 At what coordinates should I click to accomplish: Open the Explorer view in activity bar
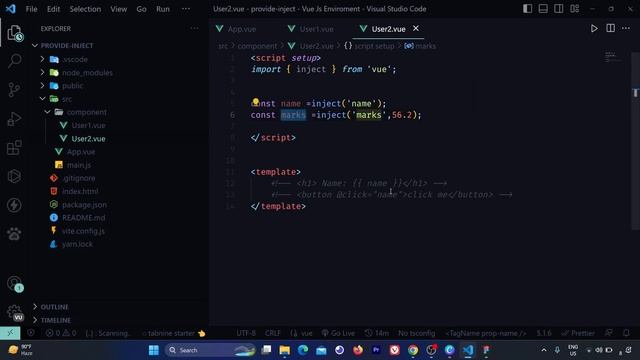pos(14,33)
